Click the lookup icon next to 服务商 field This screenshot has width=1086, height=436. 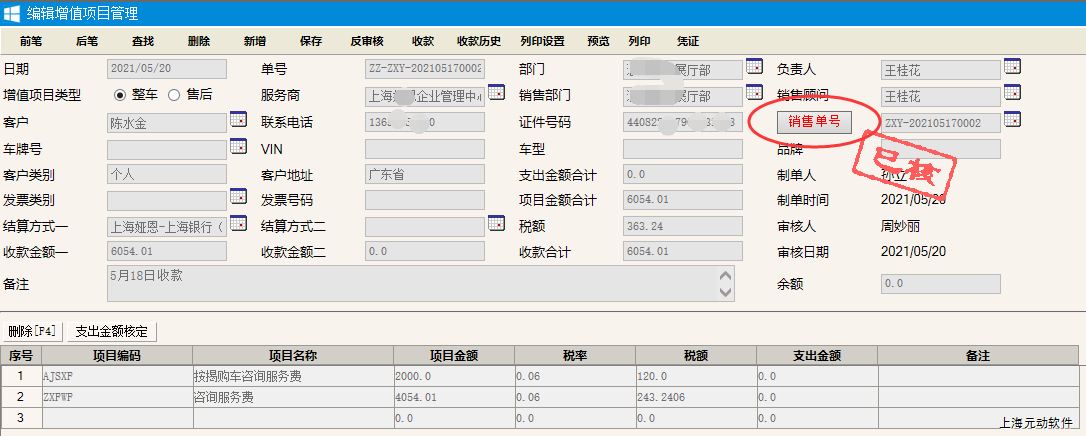point(496,93)
